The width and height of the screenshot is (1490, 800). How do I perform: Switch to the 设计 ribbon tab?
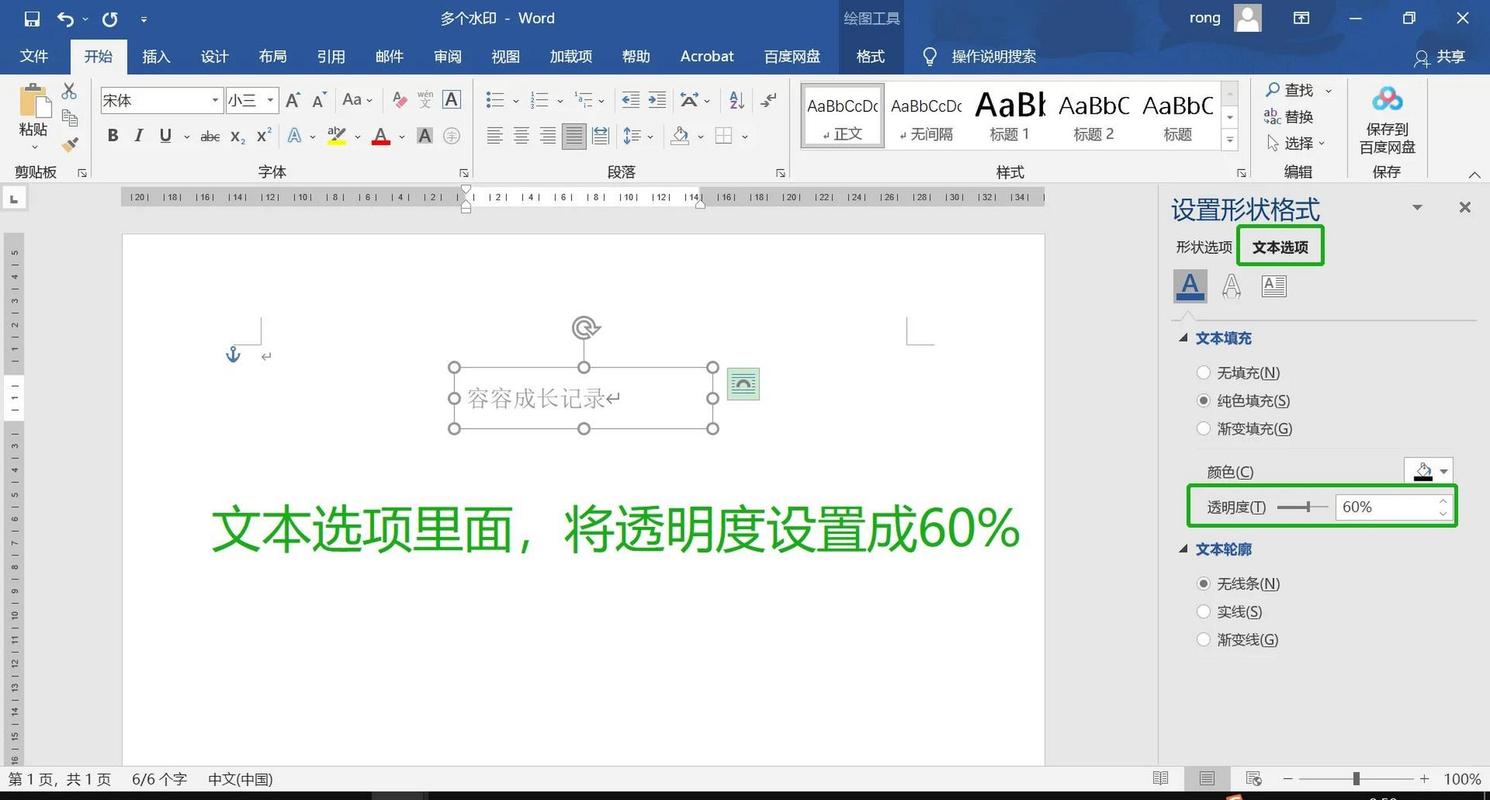[x=215, y=57]
